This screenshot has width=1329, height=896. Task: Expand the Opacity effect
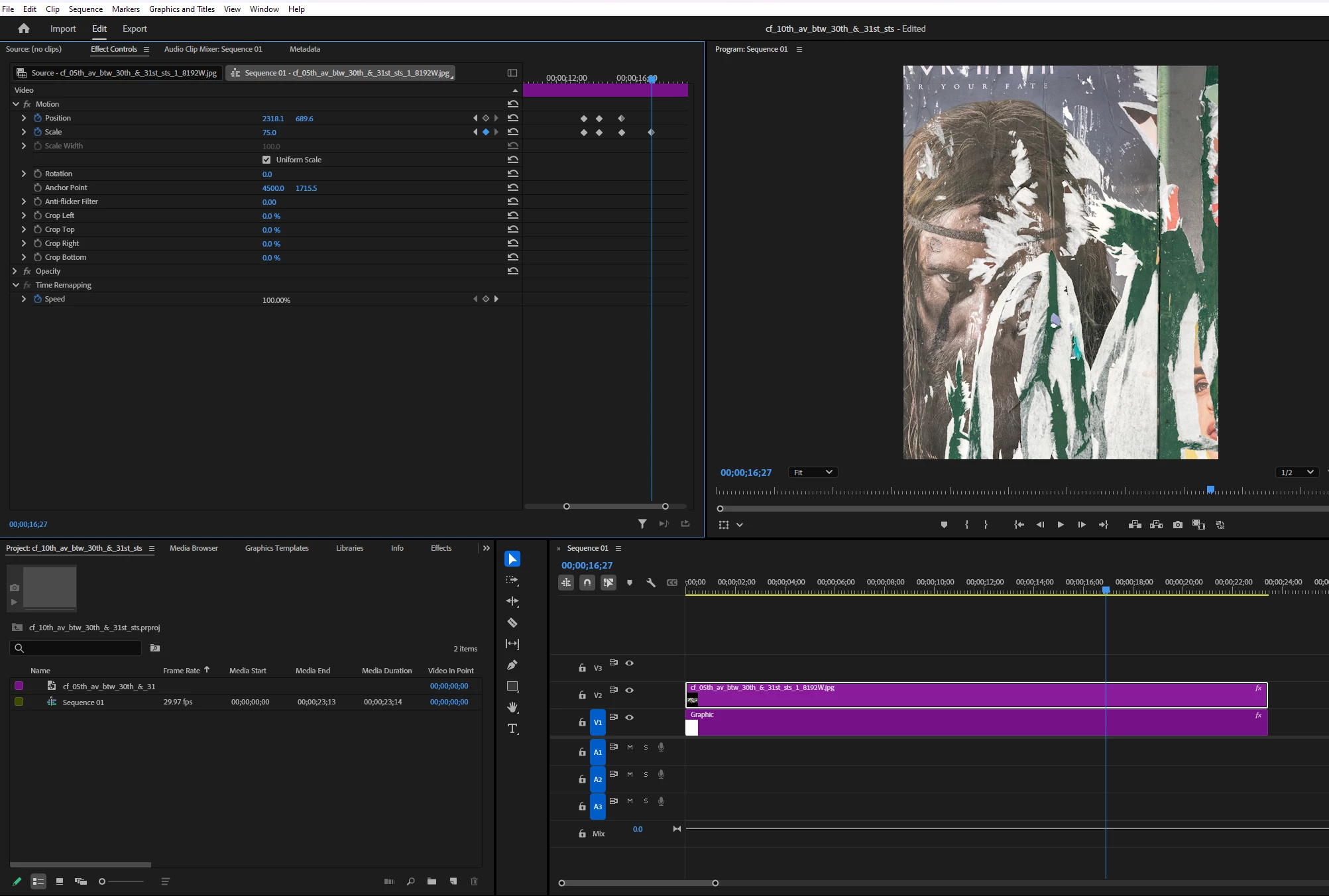(x=15, y=271)
